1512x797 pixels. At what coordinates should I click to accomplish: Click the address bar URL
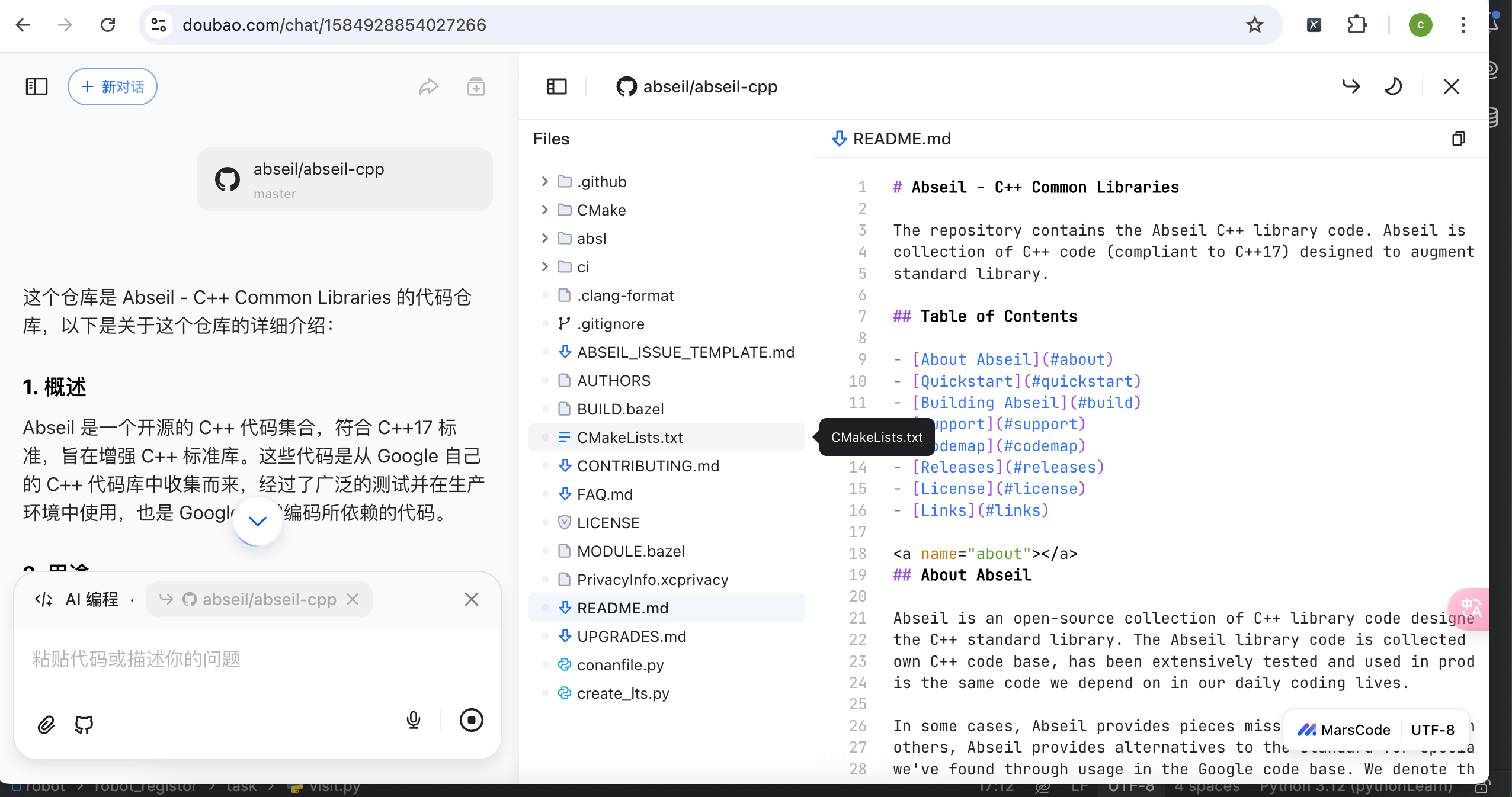[x=334, y=25]
